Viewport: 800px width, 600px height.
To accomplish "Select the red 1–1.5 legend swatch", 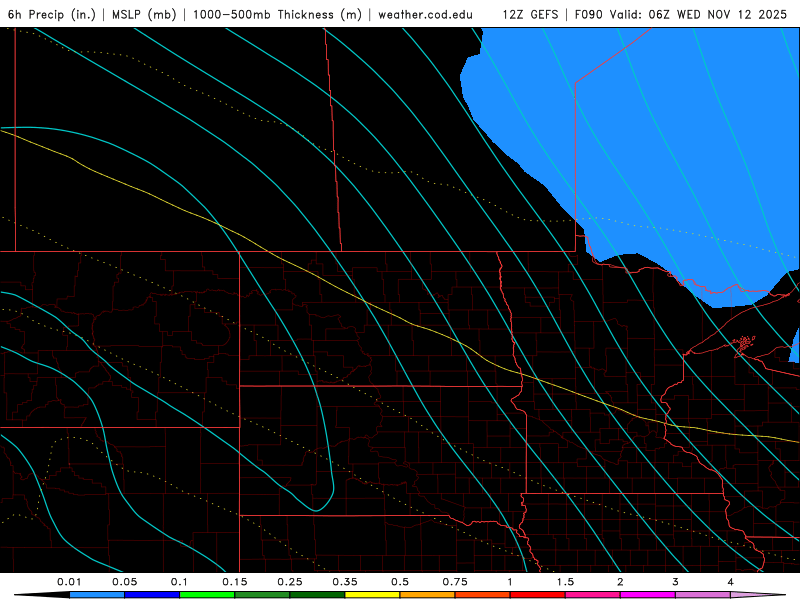I will (x=538, y=595).
